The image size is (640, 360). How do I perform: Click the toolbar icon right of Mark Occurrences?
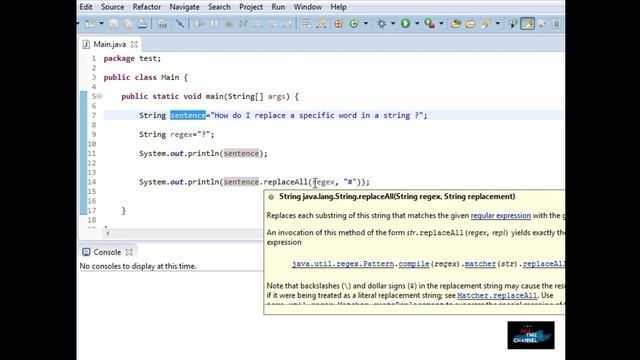[542, 24]
